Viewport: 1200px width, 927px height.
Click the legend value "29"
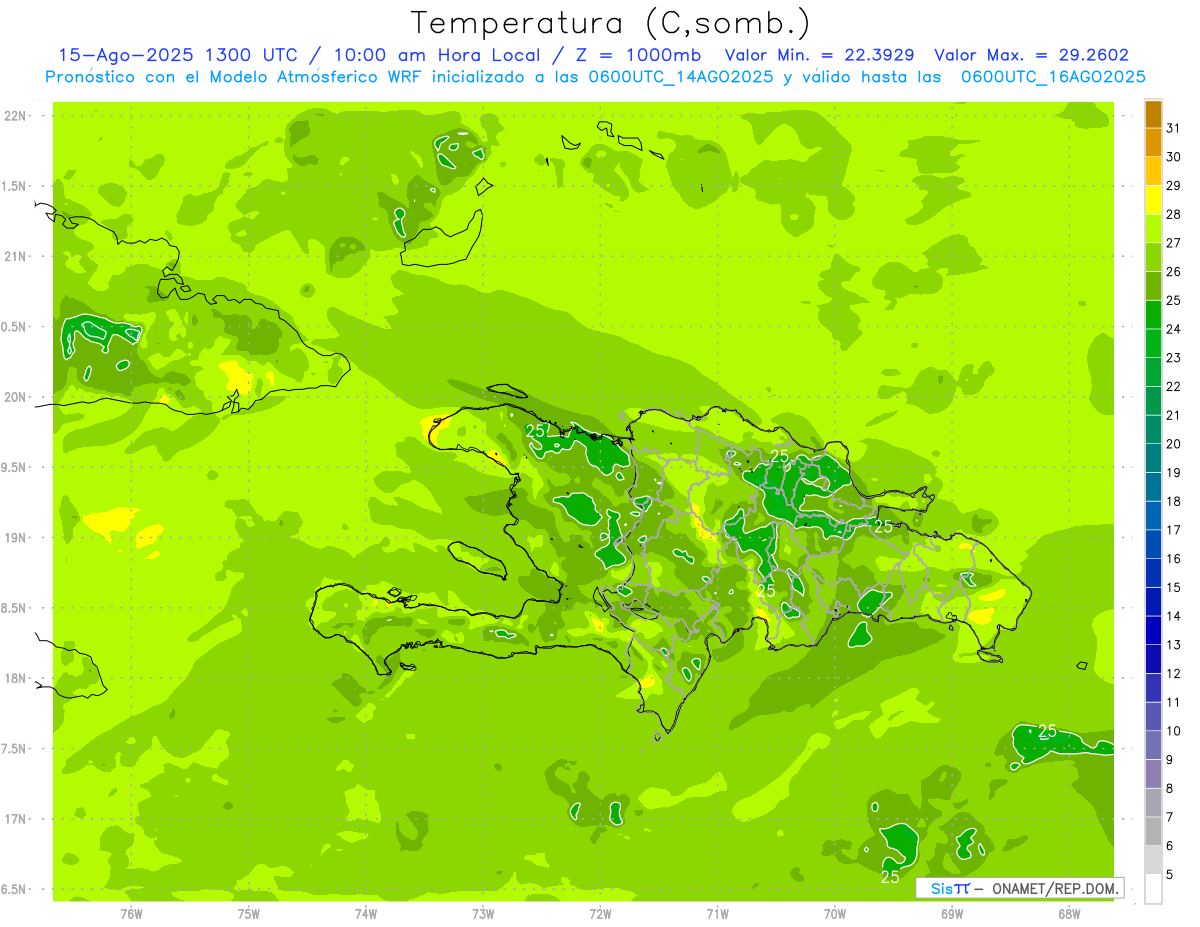[x=1174, y=185]
